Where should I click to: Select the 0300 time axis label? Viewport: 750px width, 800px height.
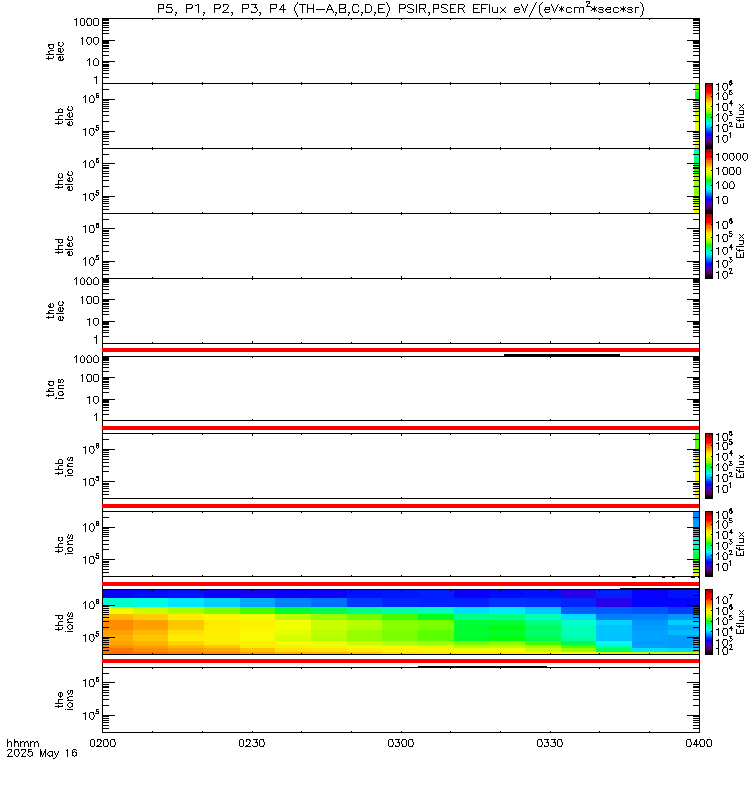click(401, 743)
